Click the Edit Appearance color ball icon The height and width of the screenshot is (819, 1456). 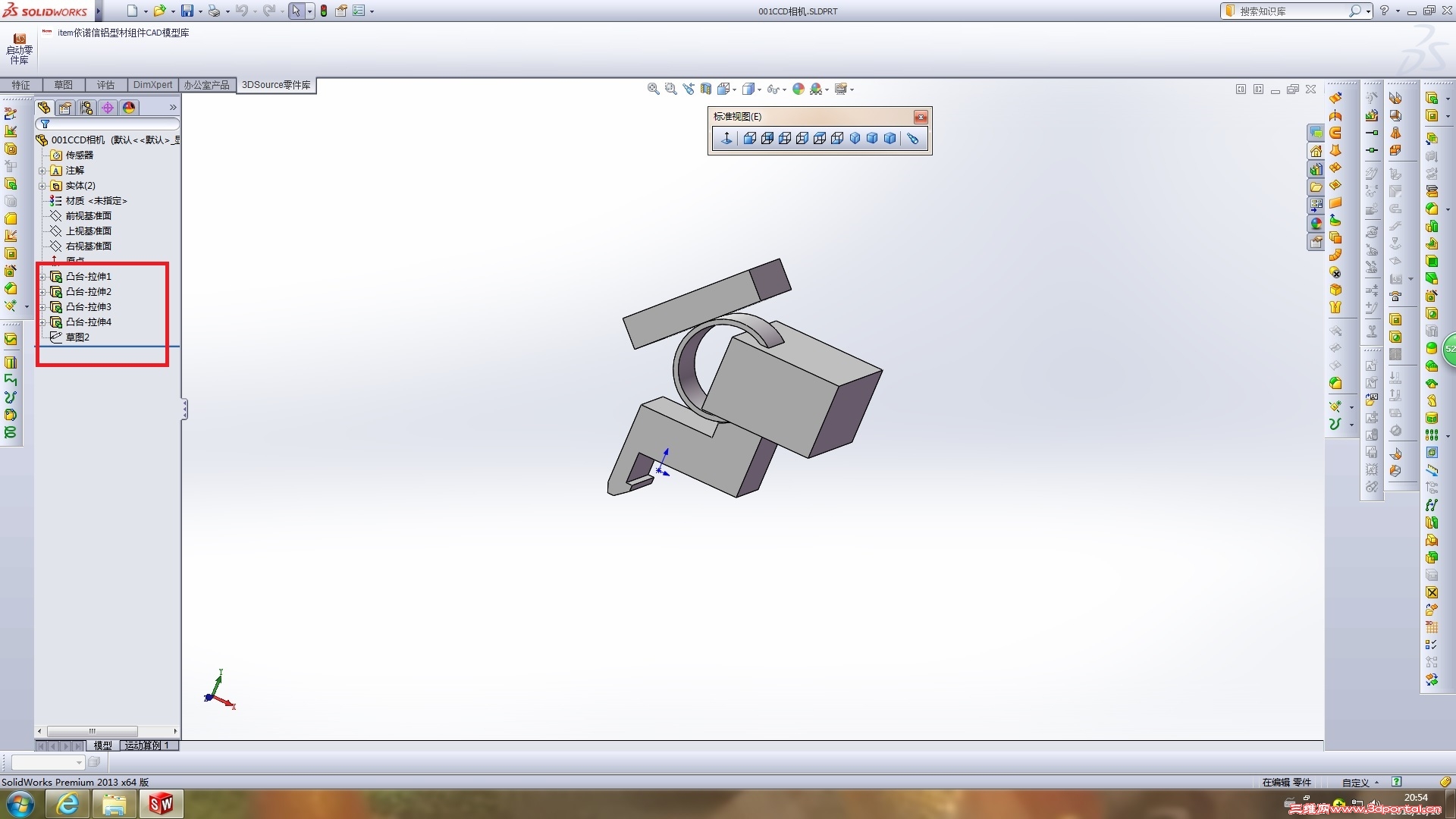(x=798, y=89)
